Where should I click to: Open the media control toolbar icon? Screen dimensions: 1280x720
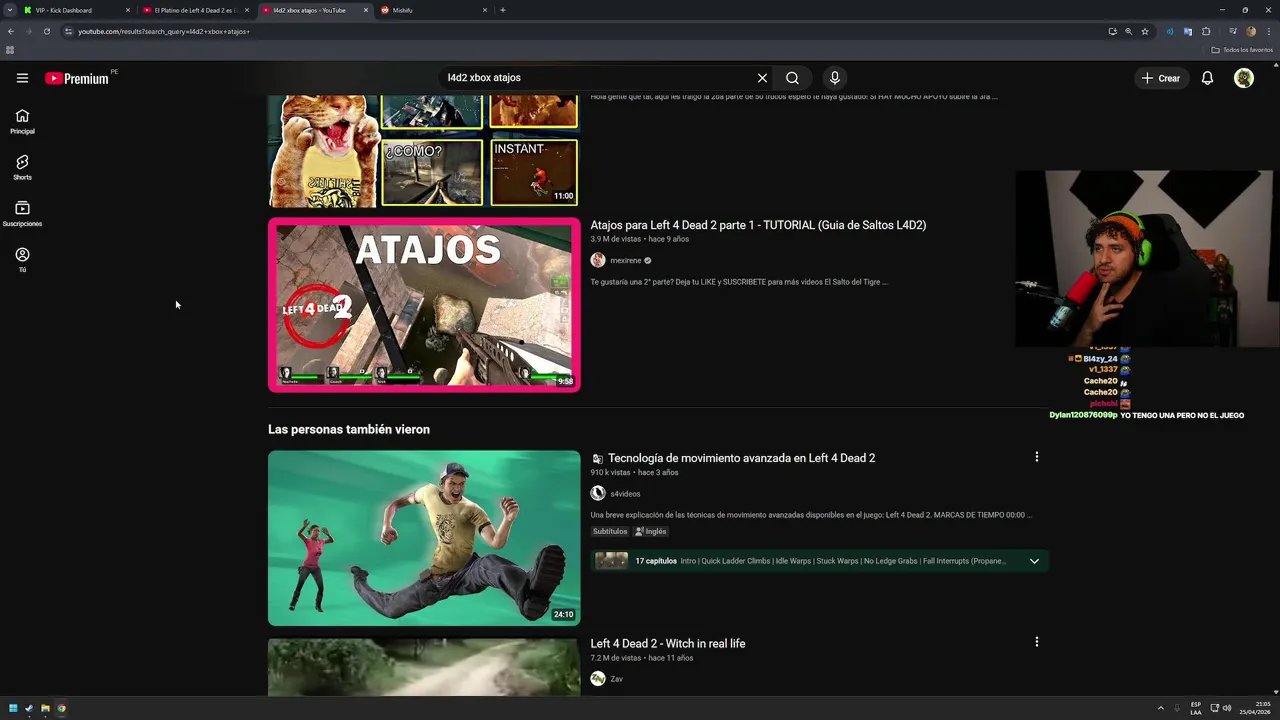(1231, 31)
